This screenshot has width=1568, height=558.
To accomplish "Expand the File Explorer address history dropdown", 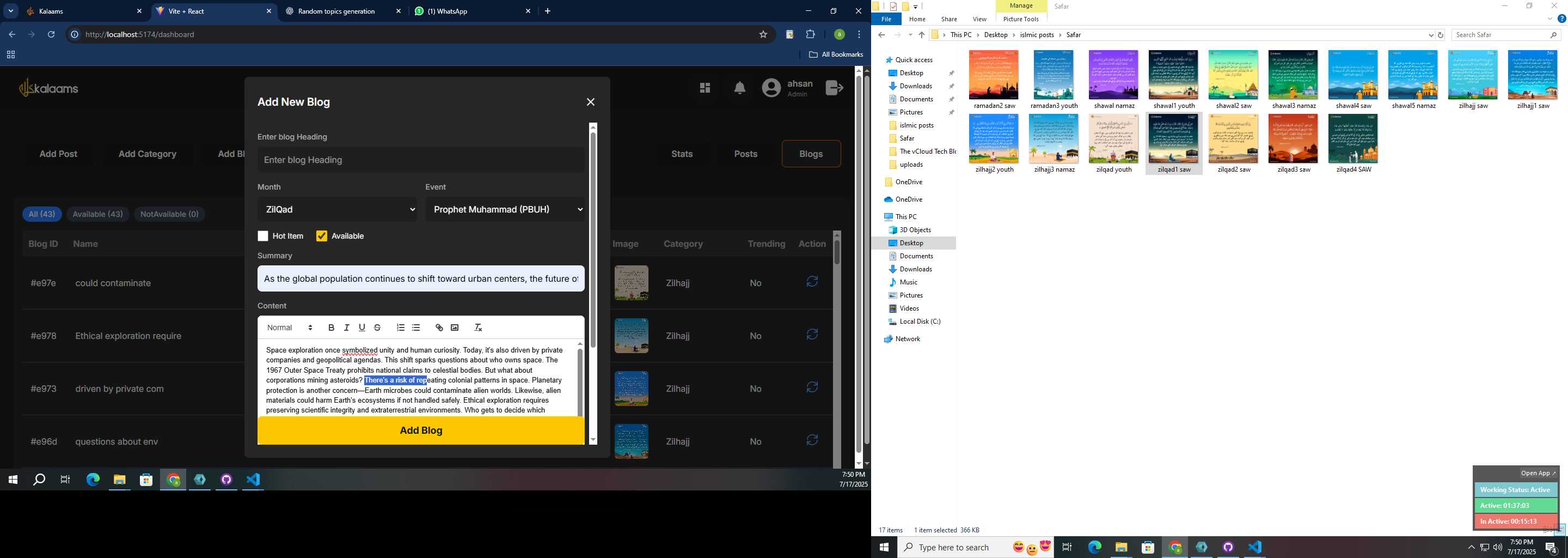I will 1431,35.
